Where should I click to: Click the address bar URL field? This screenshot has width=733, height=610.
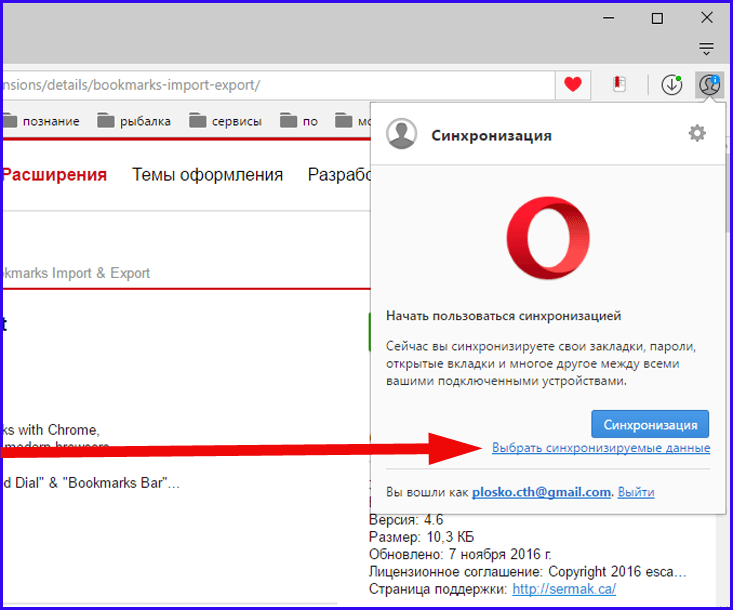pos(279,85)
